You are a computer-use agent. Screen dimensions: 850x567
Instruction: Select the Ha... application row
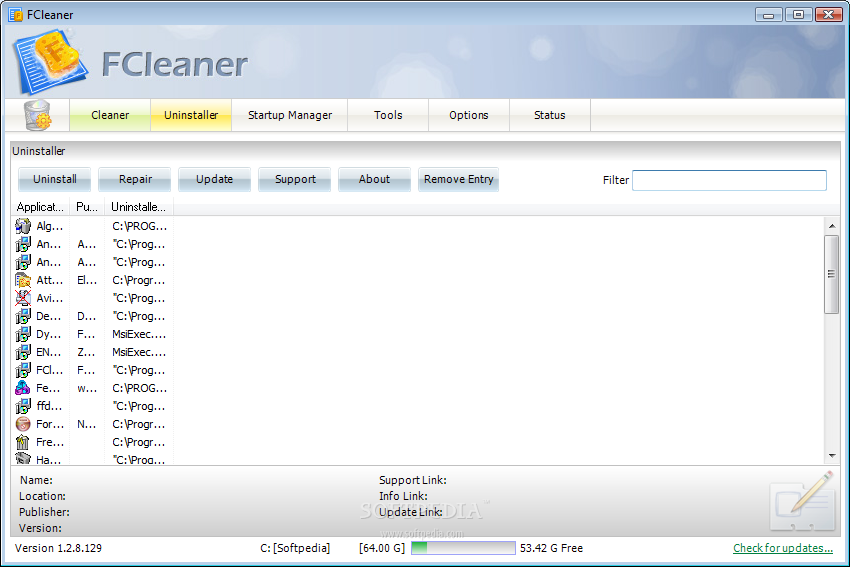coord(92,460)
